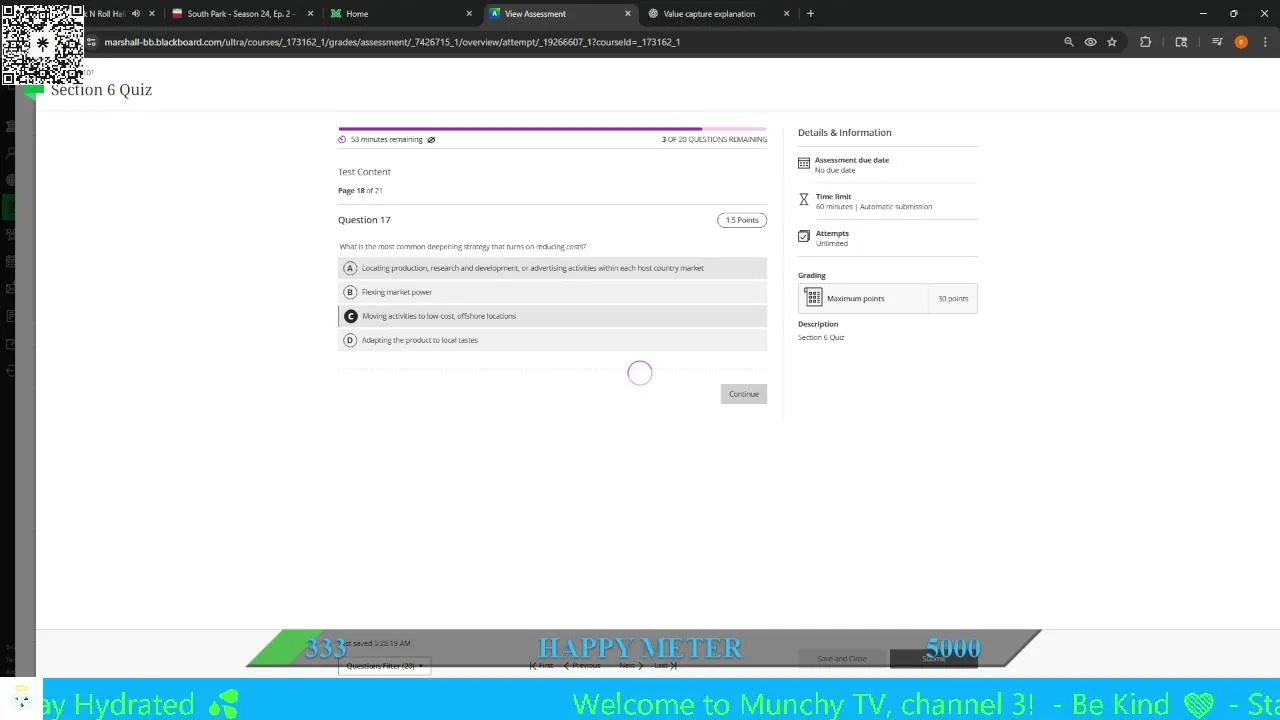Select answer B radio button
1280x720 pixels.
(350, 292)
